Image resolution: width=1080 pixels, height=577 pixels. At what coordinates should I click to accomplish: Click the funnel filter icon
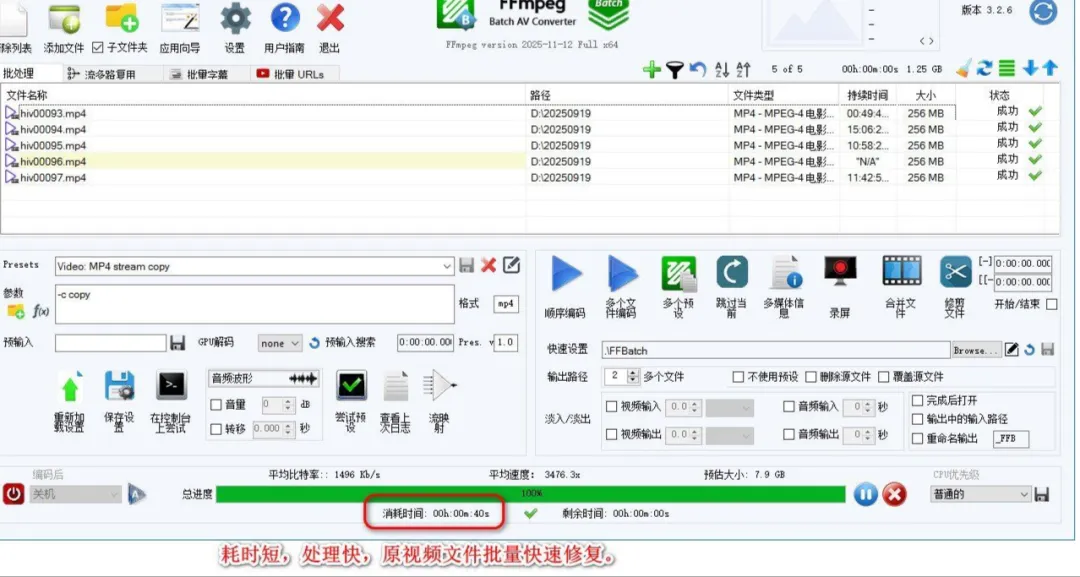[675, 70]
